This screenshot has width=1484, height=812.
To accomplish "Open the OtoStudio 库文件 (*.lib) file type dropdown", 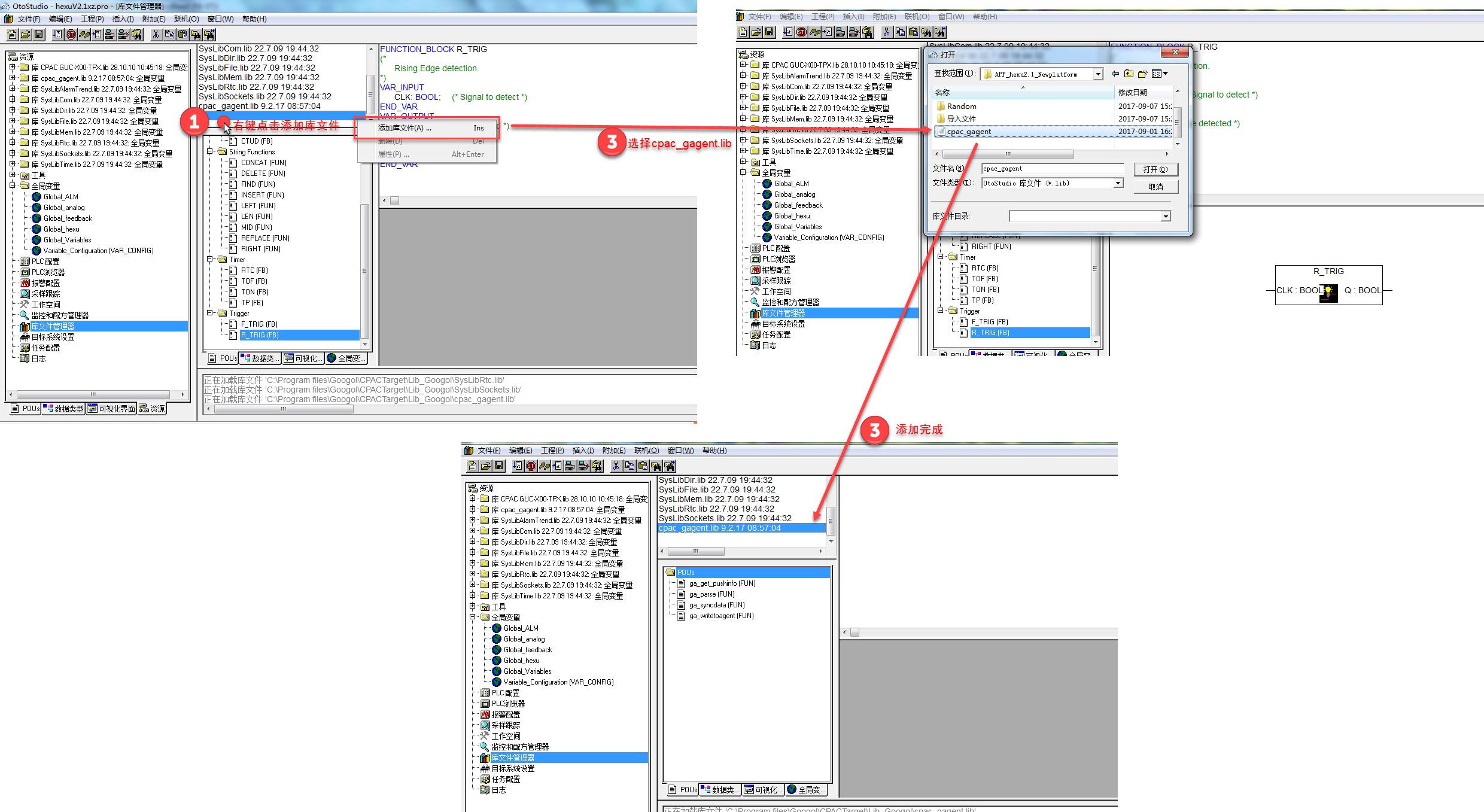I will click(1118, 183).
